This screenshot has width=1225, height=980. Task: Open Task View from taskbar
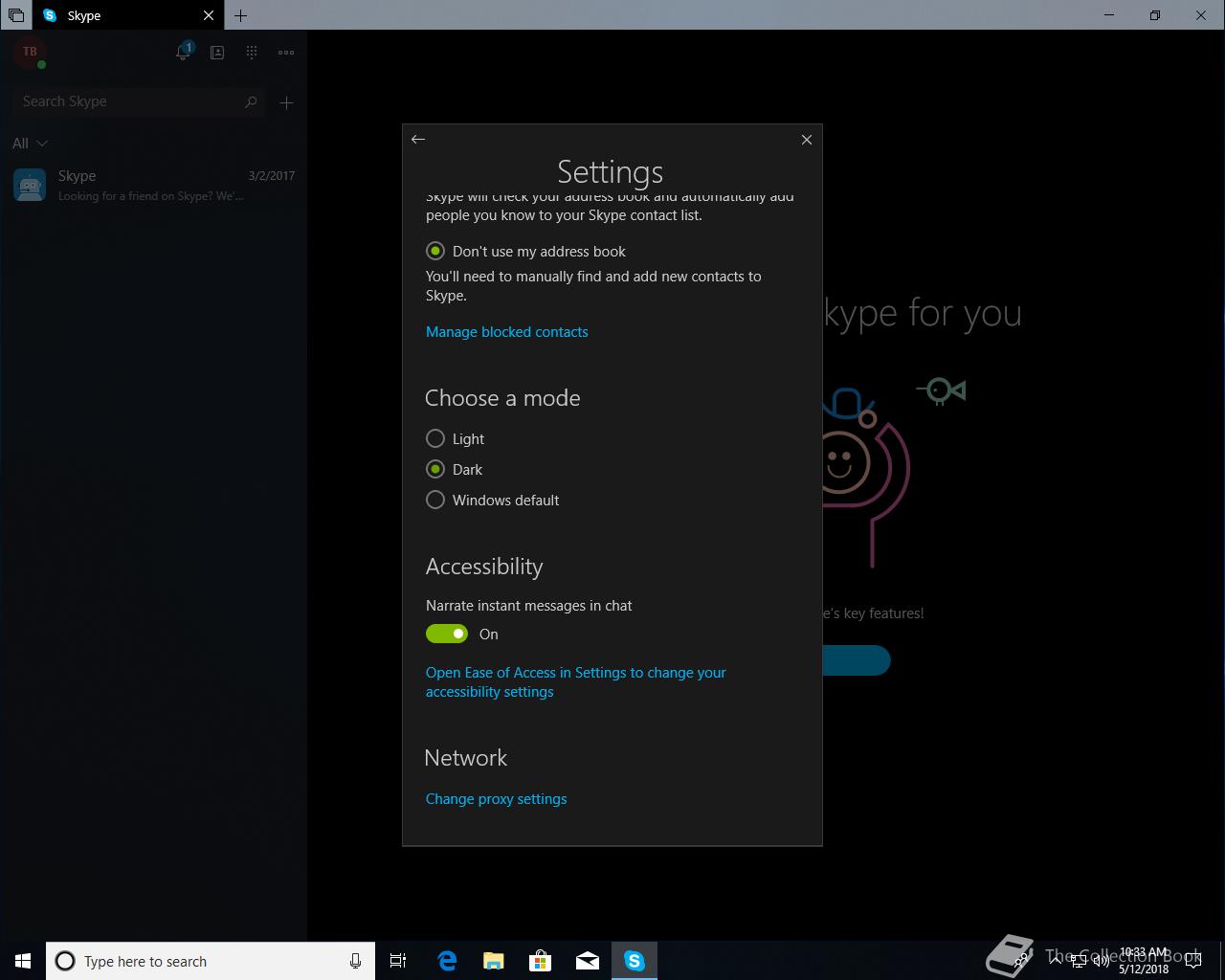(x=398, y=961)
